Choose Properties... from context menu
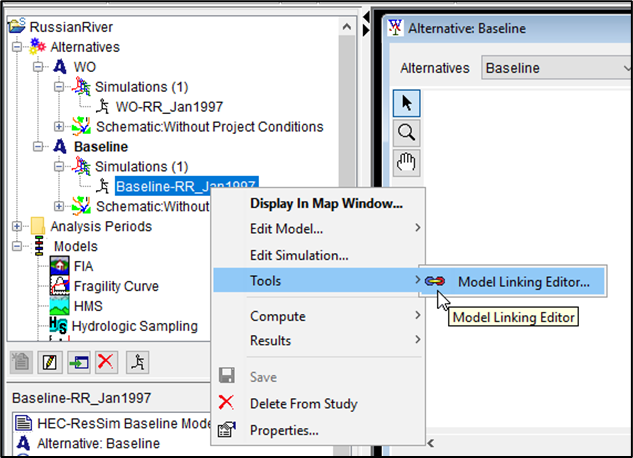Image resolution: width=633 pixels, height=458 pixels. tap(319, 430)
